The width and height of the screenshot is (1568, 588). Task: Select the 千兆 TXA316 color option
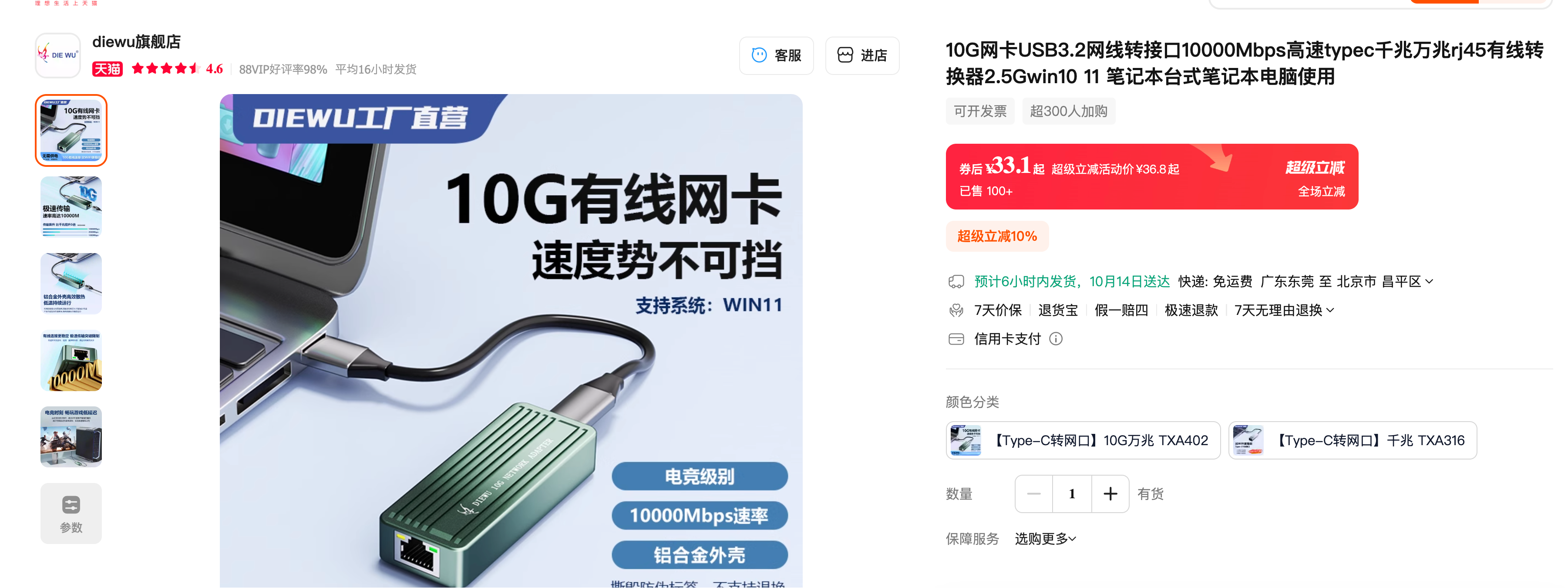[x=1352, y=440]
